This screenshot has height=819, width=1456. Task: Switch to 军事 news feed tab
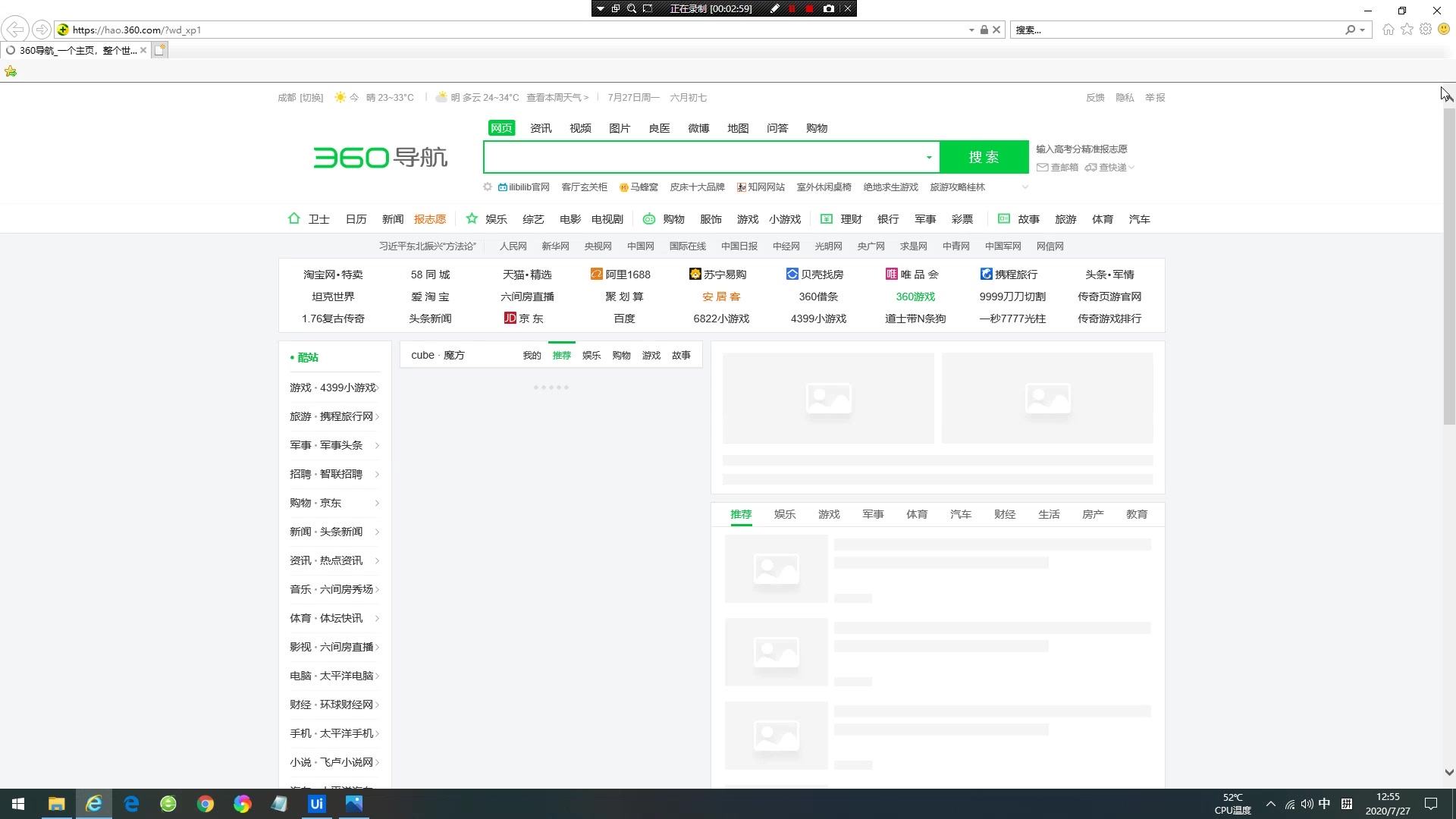coord(873,514)
